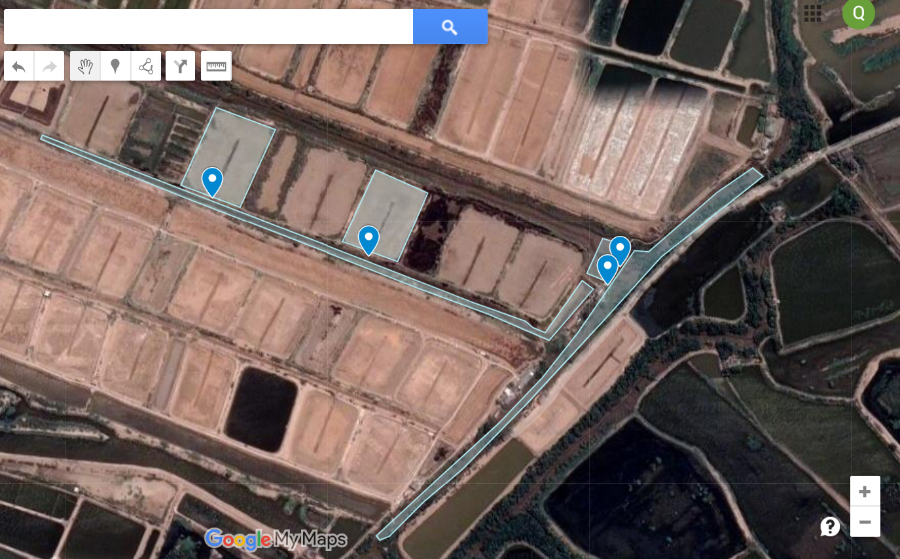Image resolution: width=900 pixels, height=559 pixels.
Task: Click the lower marker of the right pair
Action: pos(606,268)
